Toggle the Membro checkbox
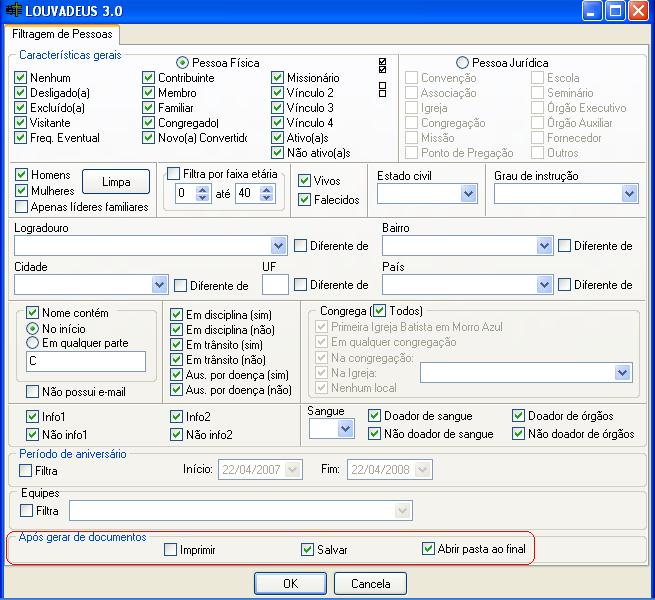 [x=148, y=93]
